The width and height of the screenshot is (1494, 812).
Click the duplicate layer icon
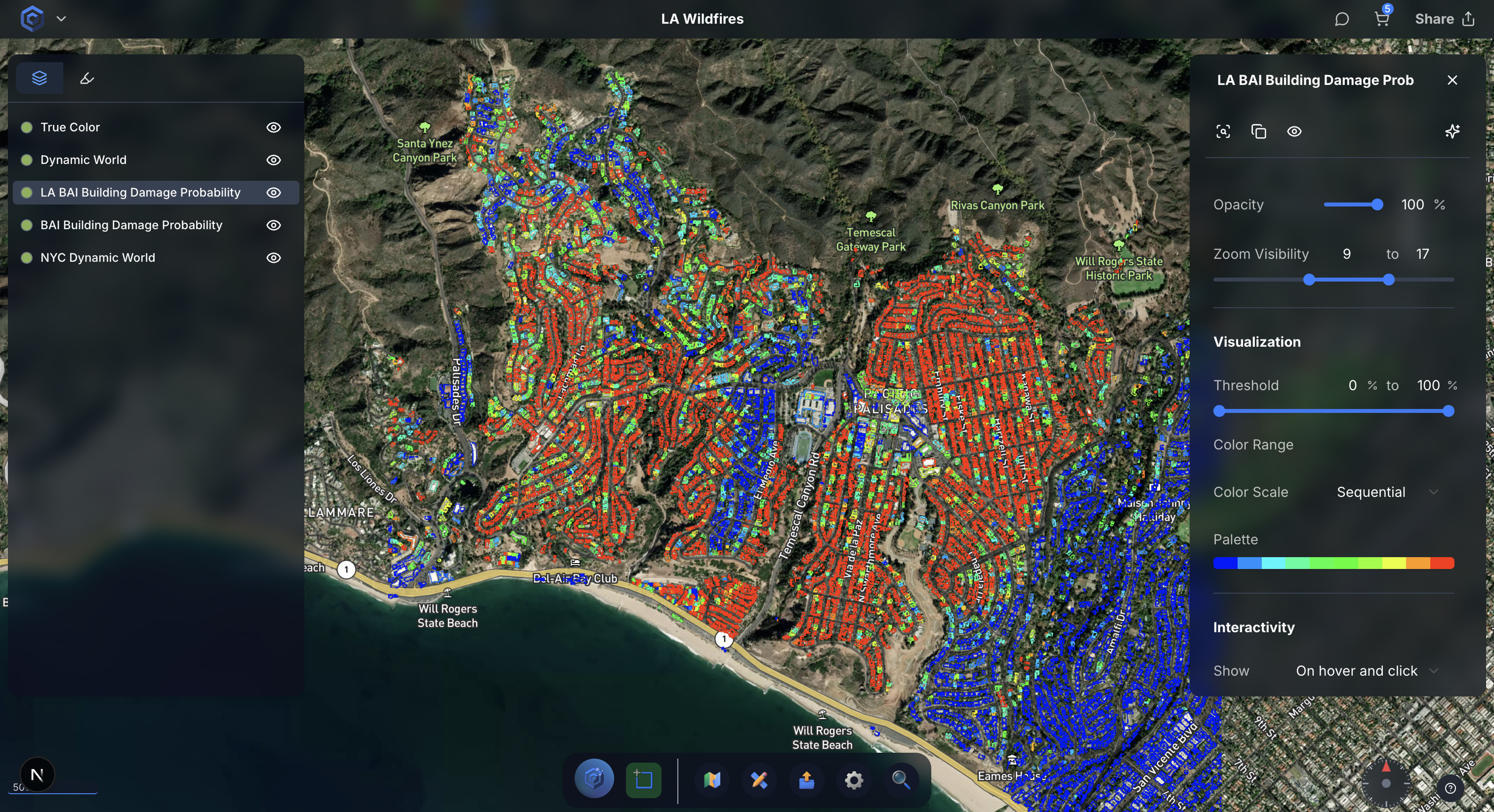click(x=1258, y=132)
